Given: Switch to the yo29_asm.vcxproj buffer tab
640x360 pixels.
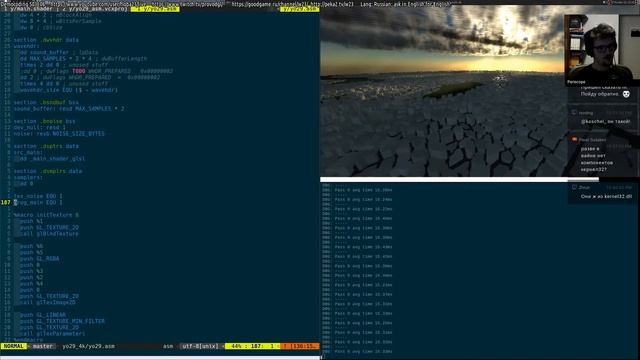Looking at the screenshot, I should [x=95, y=9].
